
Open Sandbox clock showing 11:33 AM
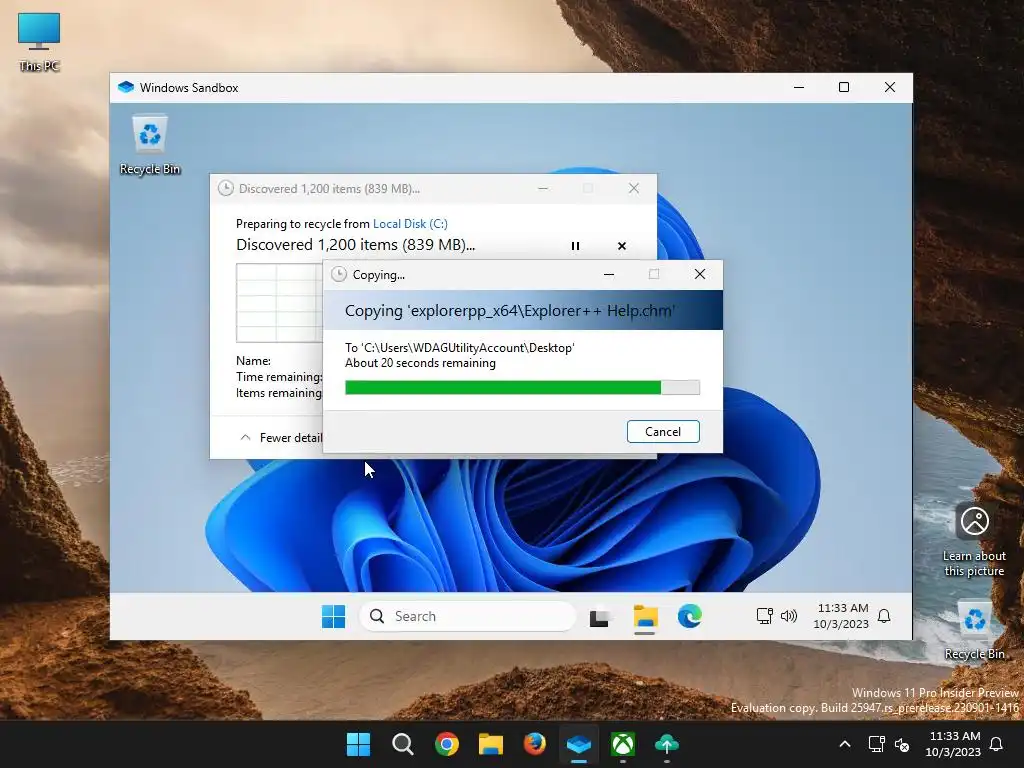842,616
